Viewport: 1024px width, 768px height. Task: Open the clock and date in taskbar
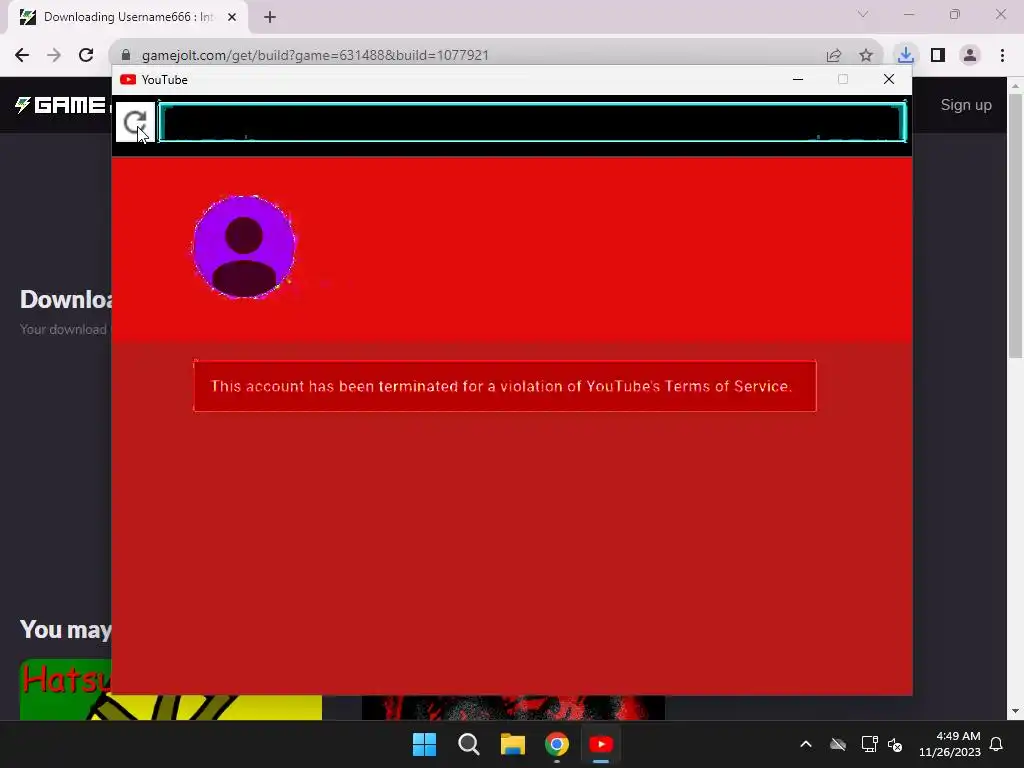pyautogui.click(x=950, y=744)
